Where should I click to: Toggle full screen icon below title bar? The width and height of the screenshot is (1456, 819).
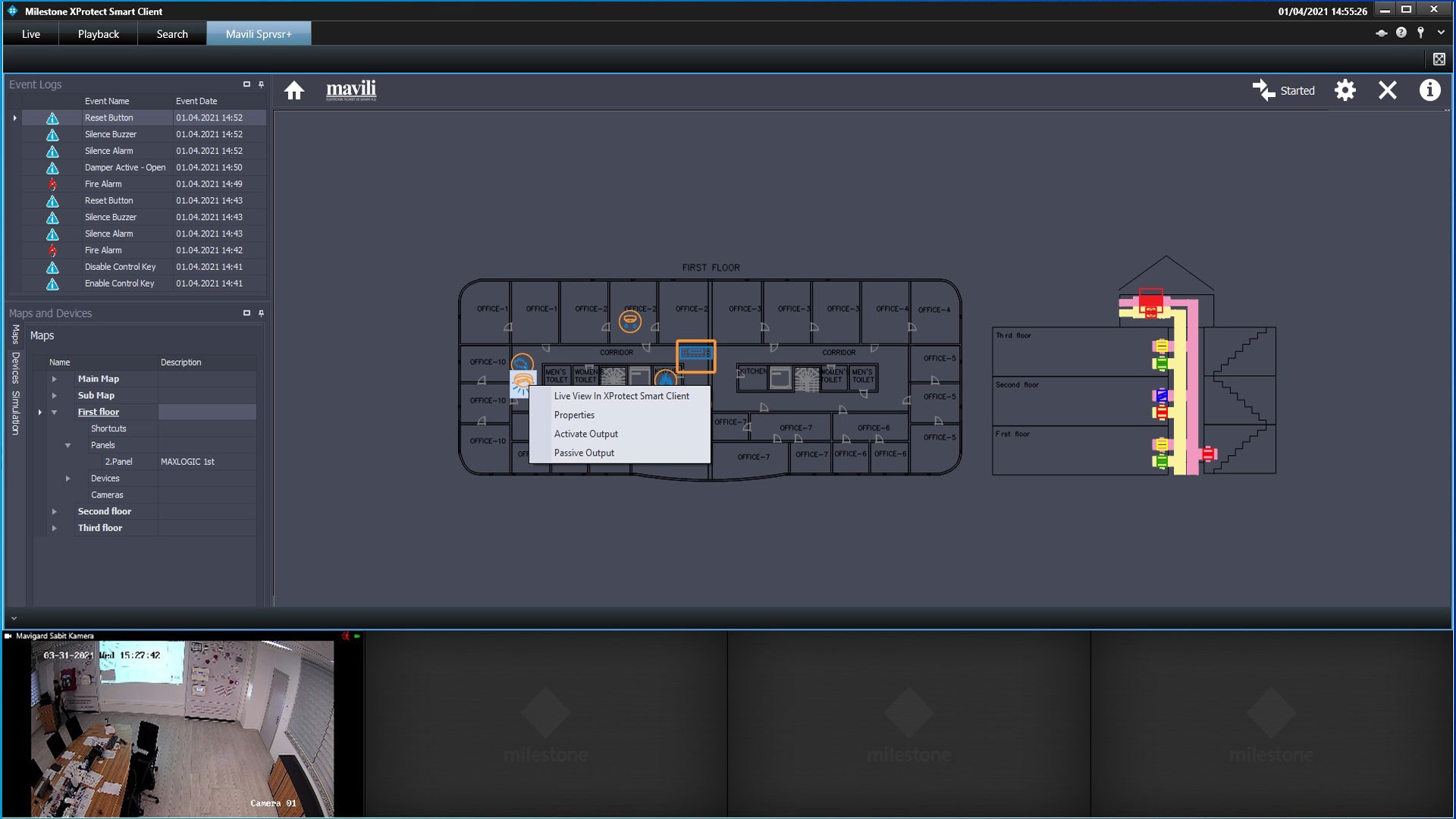pos(1439,59)
